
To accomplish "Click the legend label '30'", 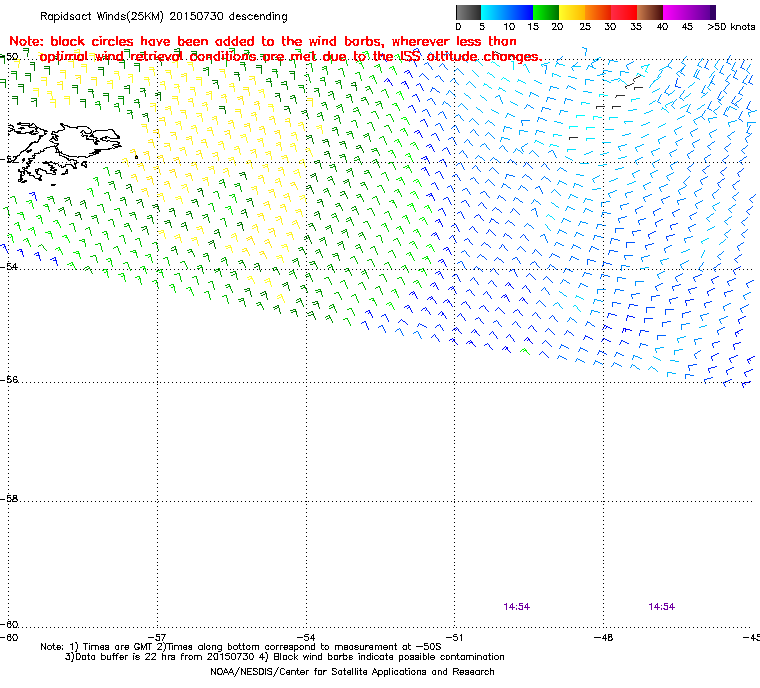I will click(x=610, y=27).
